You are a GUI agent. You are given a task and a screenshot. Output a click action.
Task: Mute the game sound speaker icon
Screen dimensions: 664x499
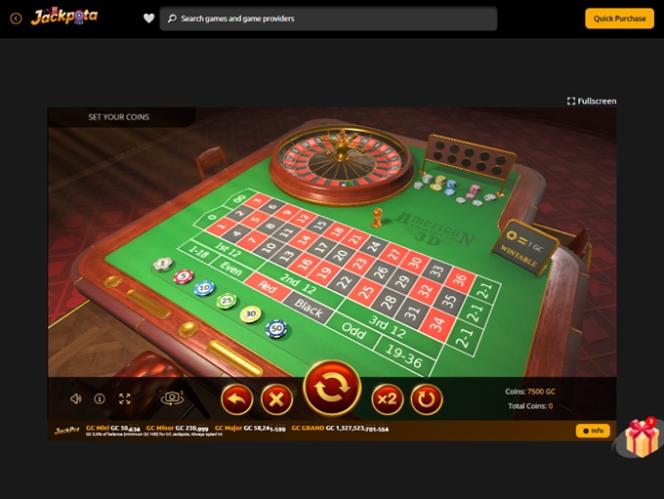click(x=76, y=399)
